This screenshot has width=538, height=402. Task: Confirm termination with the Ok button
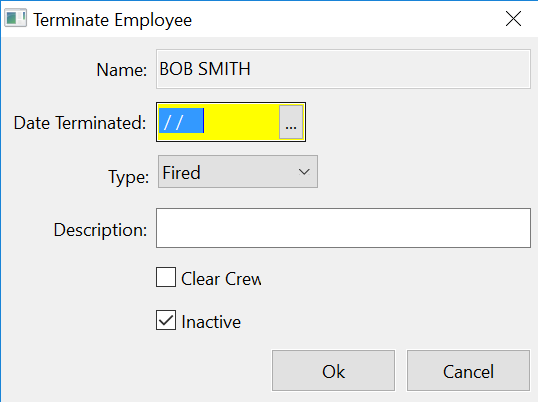(x=334, y=370)
